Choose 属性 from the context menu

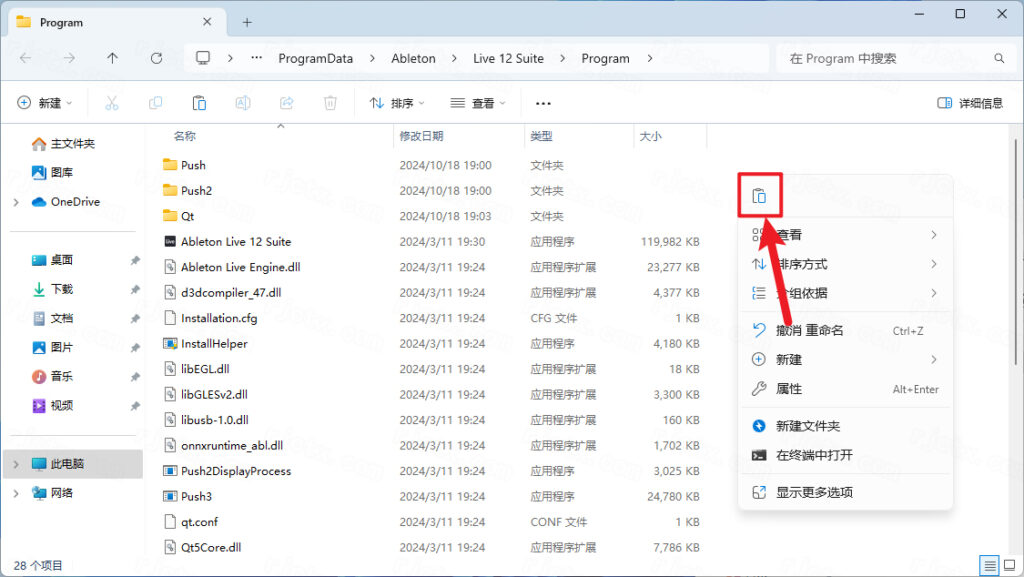[789, 389]
